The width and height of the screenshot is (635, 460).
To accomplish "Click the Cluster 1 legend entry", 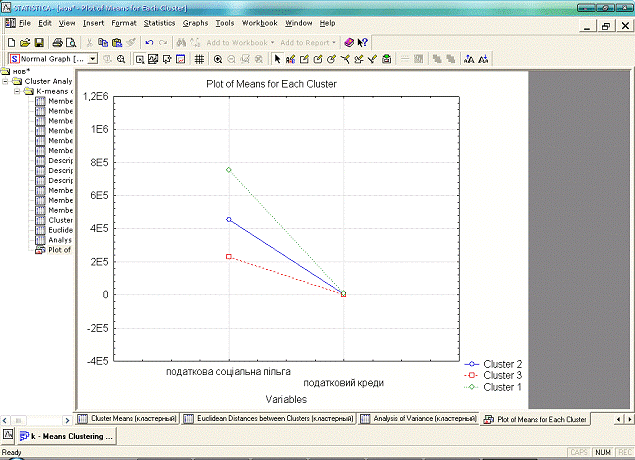I will 502,387.
